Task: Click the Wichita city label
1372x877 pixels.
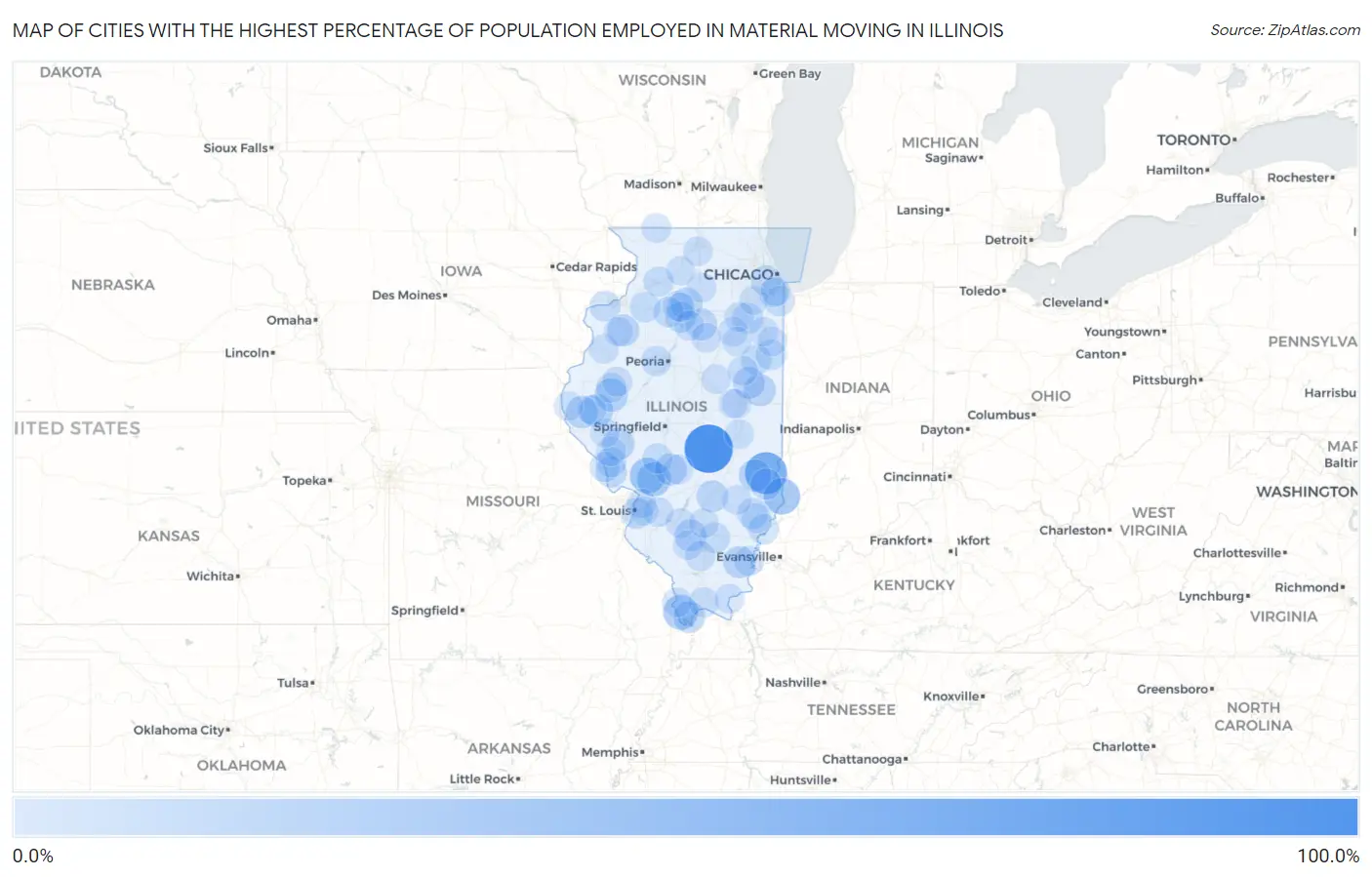Action: coord(211,576)
